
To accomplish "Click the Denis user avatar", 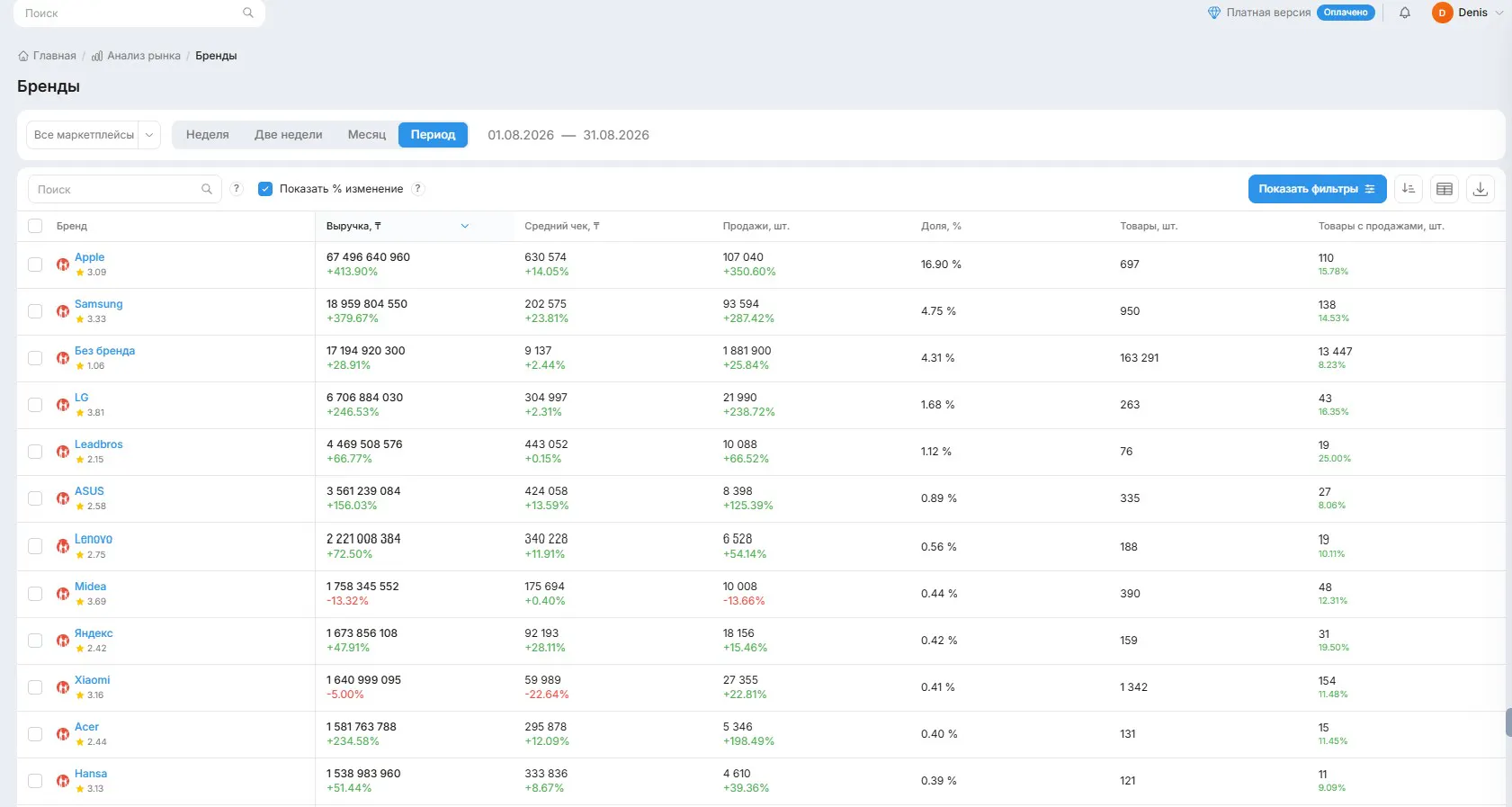I will (1442, 13).
